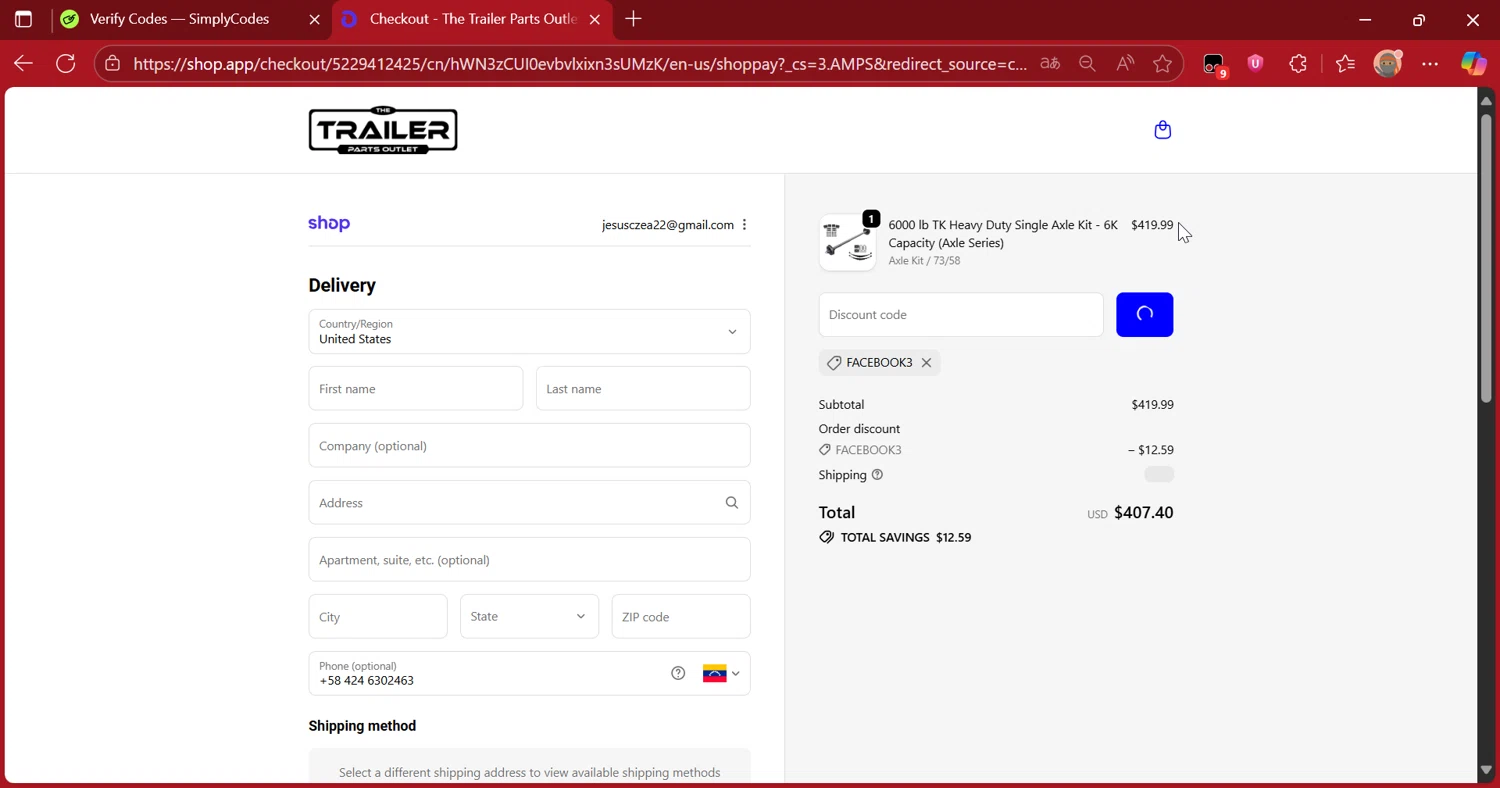Click the address search magnifier icon
The image size is (1500, 788).
click(732, 503)
